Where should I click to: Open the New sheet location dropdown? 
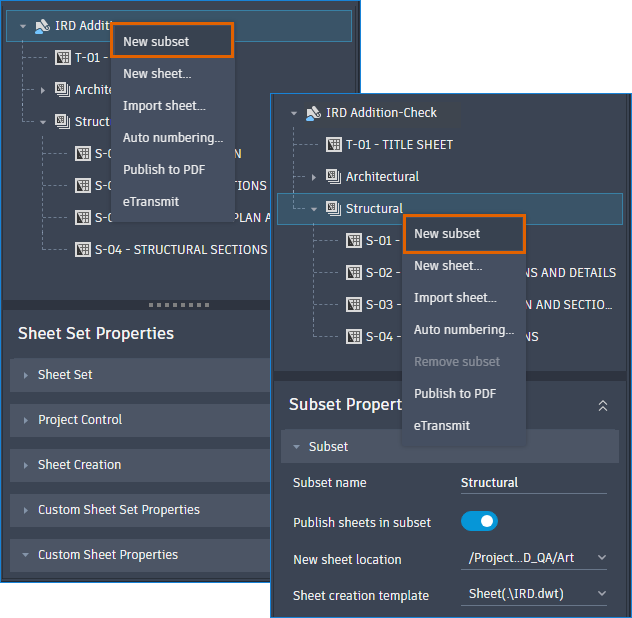click(x=534, y=558)
